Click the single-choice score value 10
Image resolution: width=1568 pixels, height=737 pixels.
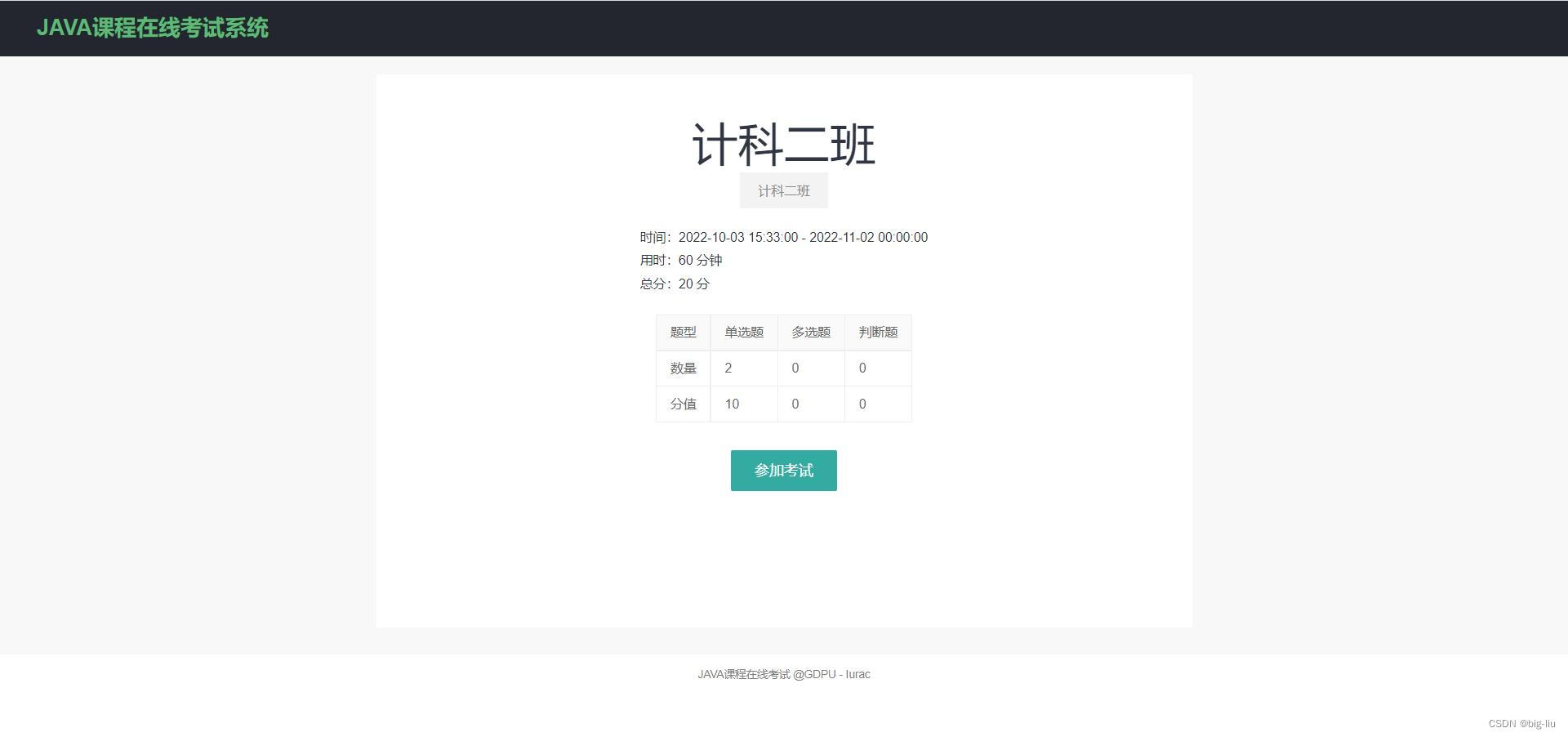[731, 404]
